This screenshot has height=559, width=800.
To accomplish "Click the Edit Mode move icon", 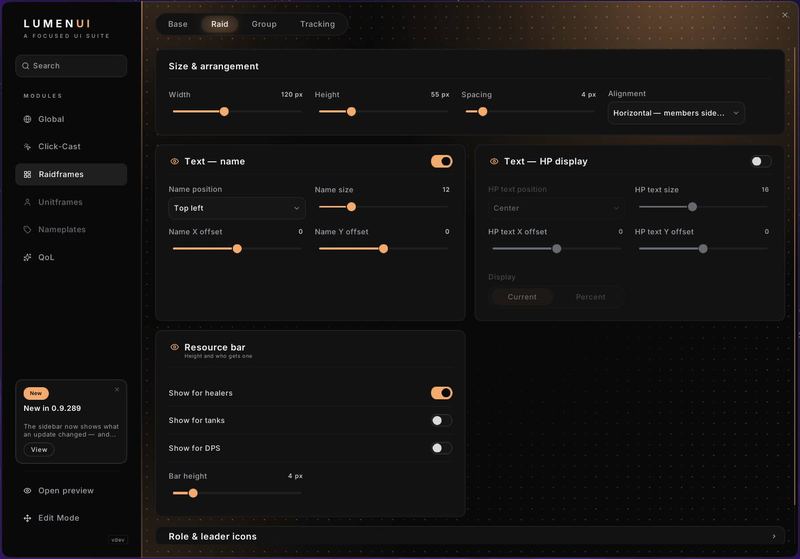I will [x=28, y=518].
